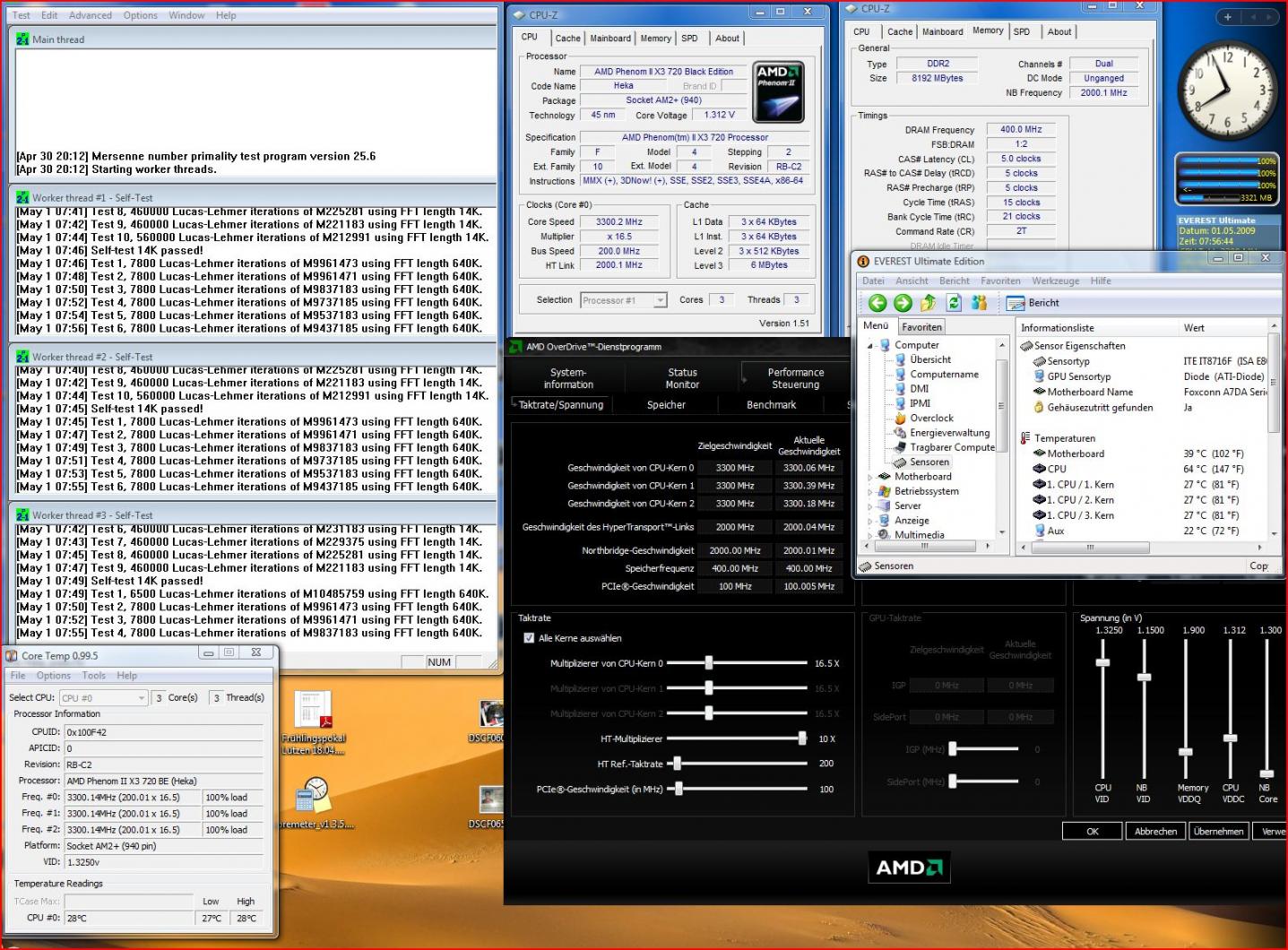Switch to CPU-Z Mainboard tab in left window
The height and width of the screenshot is (950, 1288).
(x=610, y=38)
